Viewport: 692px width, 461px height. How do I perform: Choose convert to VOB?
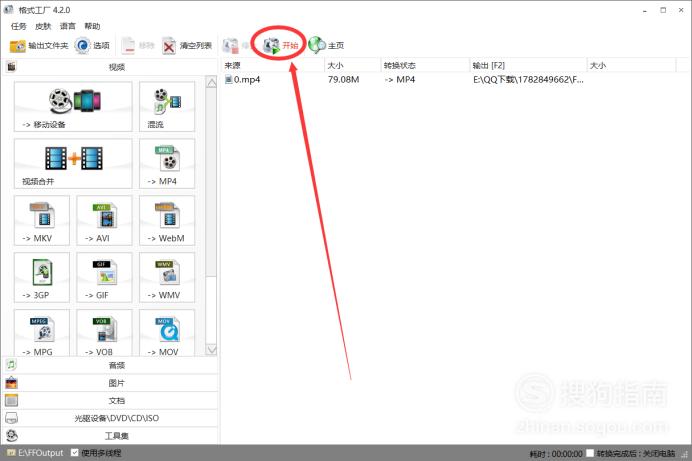pyautogui.click(x=104, y=333)
